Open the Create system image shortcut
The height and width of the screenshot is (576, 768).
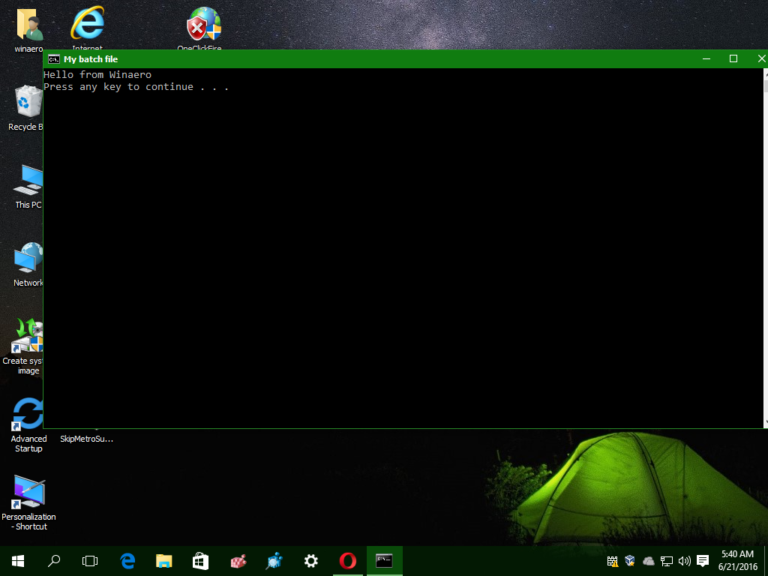click(28, 337)
